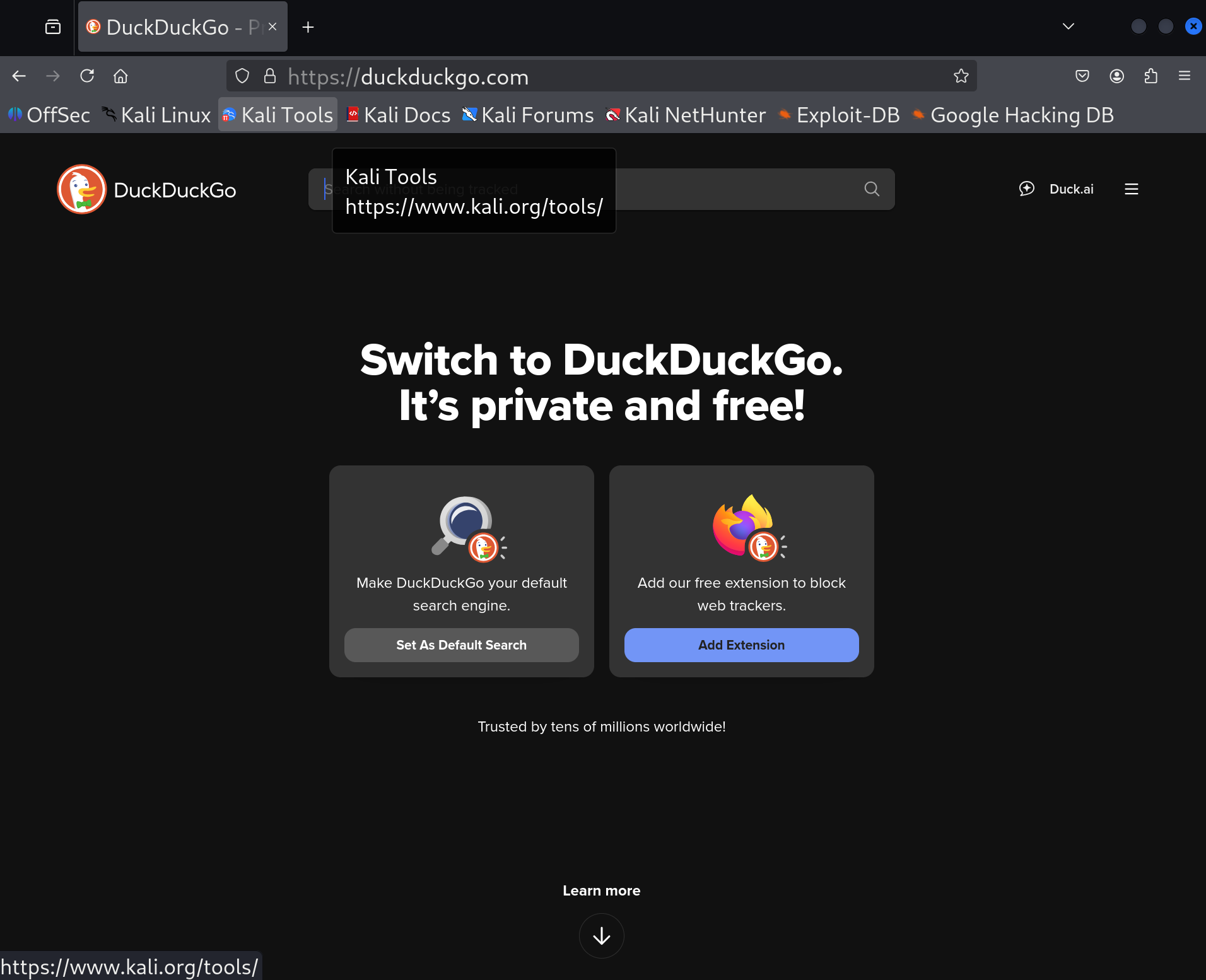Reload the current page
This screenshot has width=1206, height=980.
(87, 76)
